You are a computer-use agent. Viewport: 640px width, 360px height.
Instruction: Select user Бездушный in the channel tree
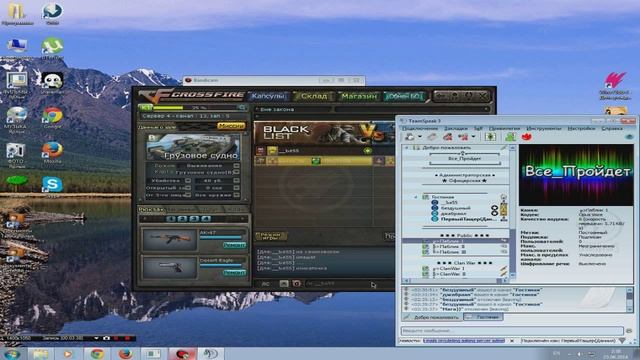tap(456, 208)
